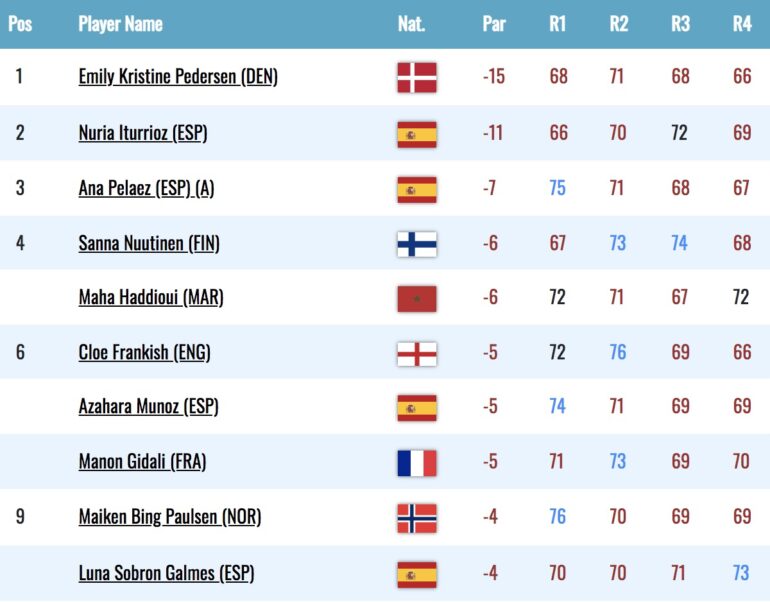Click the Par column header
Viewport: 770px width, 602px height.
tap(494, 24)
